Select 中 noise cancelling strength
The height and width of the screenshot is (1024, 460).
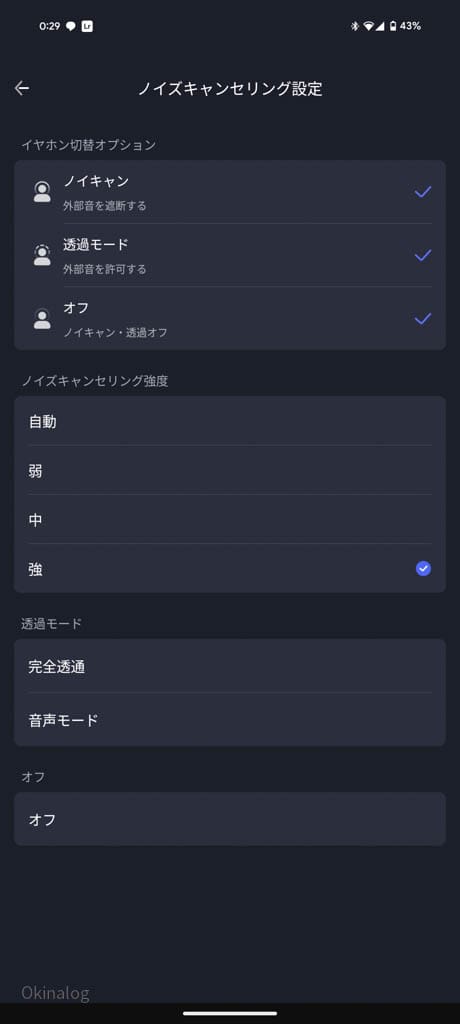230,519
